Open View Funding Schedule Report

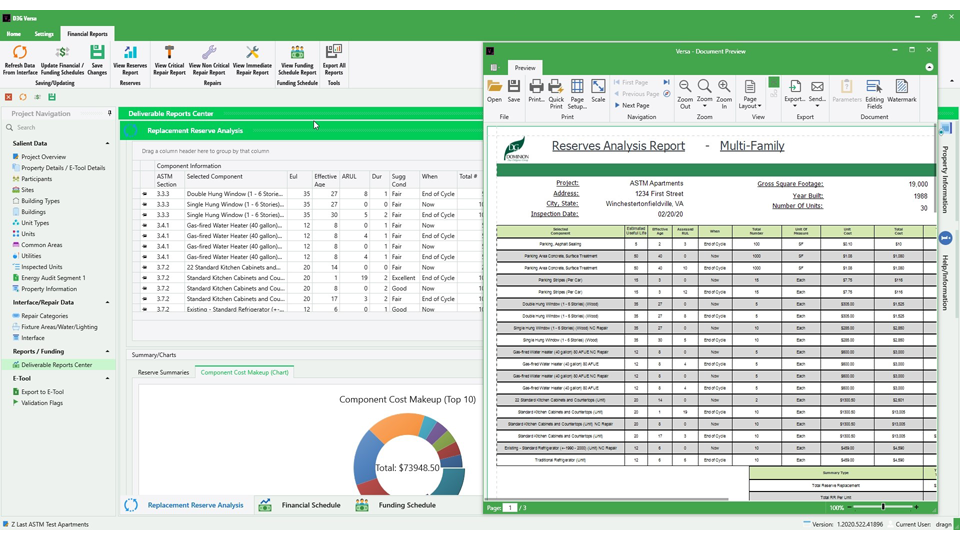297,54
